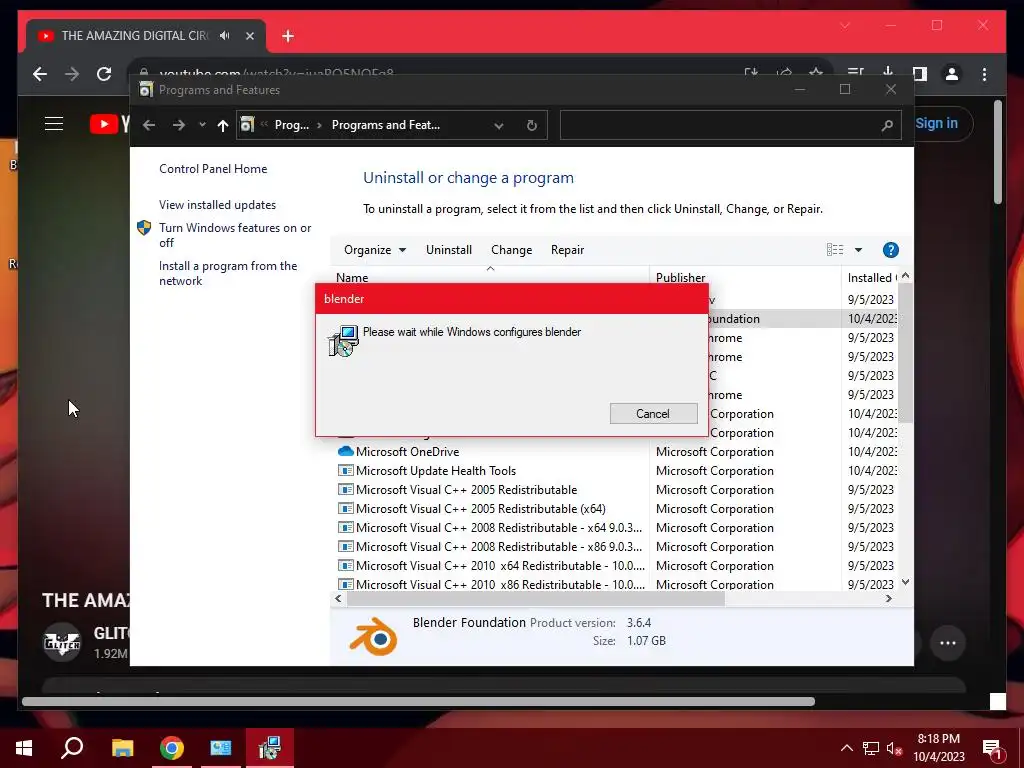This screenshot has width=1024, height=768.
Task: Open the YouTube video more actions button
Action: [x=948, y=643]
